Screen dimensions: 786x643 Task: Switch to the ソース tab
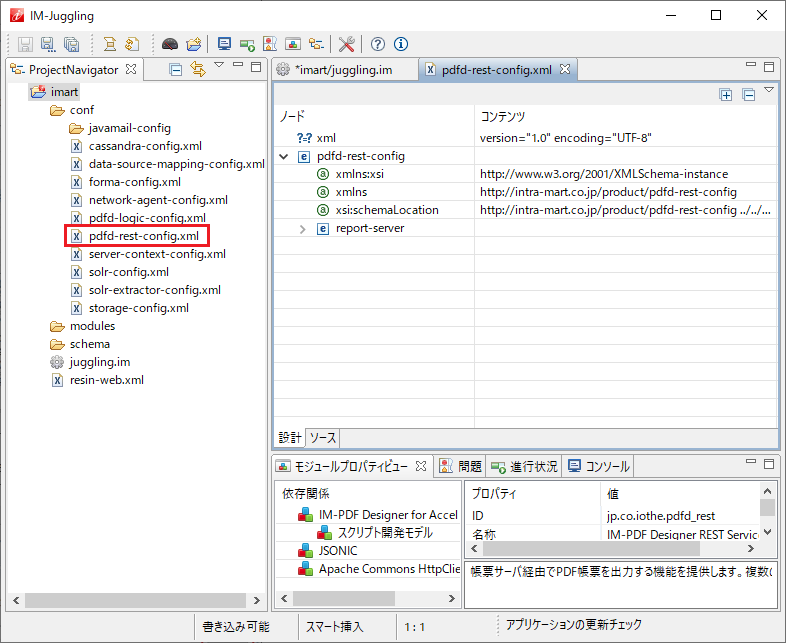click(322, 438)
